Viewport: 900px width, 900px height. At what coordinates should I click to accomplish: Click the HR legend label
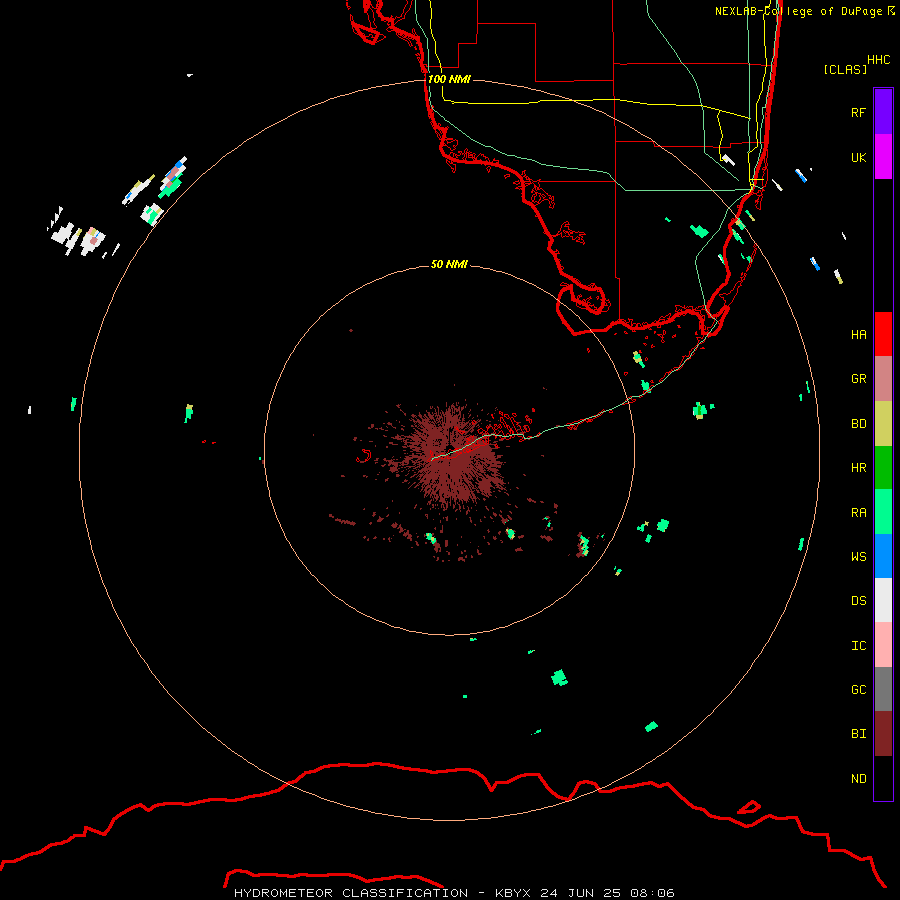pyautogui.click(x=858, y=468)
